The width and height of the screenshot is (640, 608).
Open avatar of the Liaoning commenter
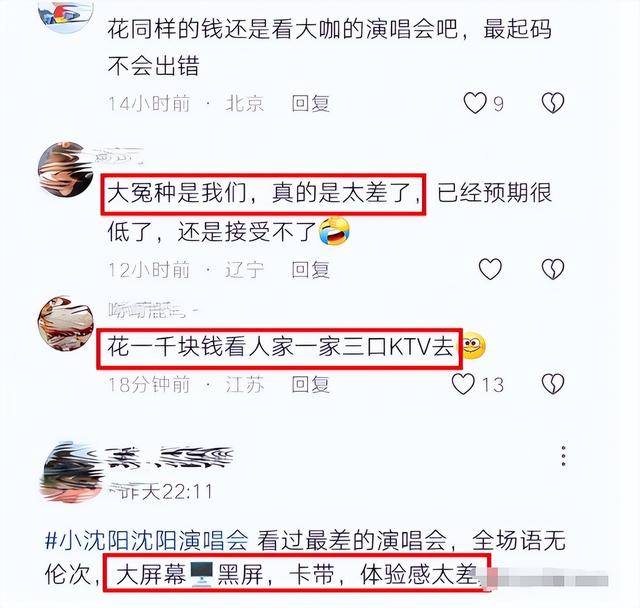point(66,169)
